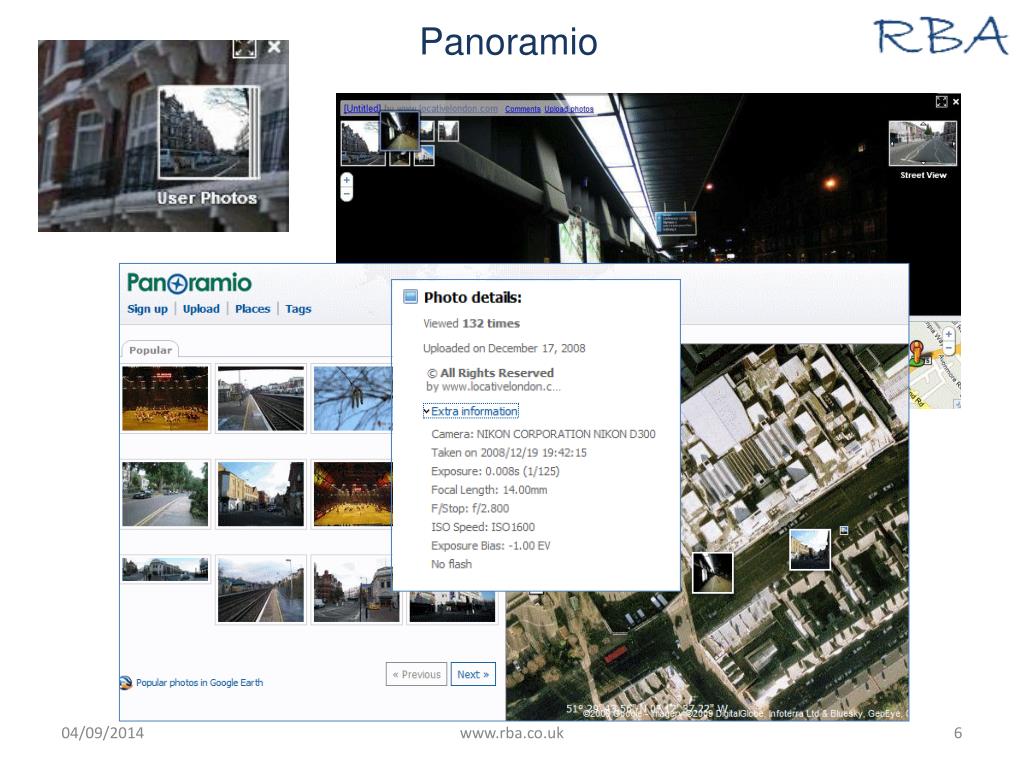Open the Upload menu link
Image resolution: width=1024 pixels, height=768 pixels.
tap(201, 309)
